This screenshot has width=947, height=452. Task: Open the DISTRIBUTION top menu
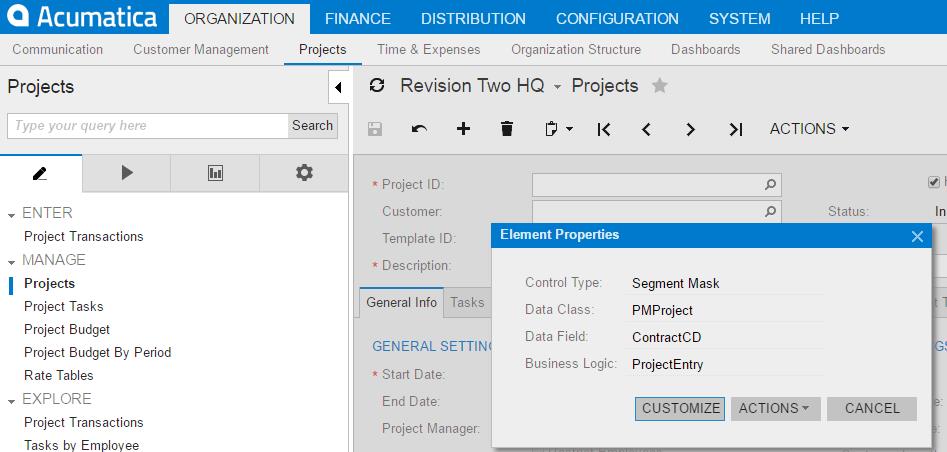click(x=473, y=19)
